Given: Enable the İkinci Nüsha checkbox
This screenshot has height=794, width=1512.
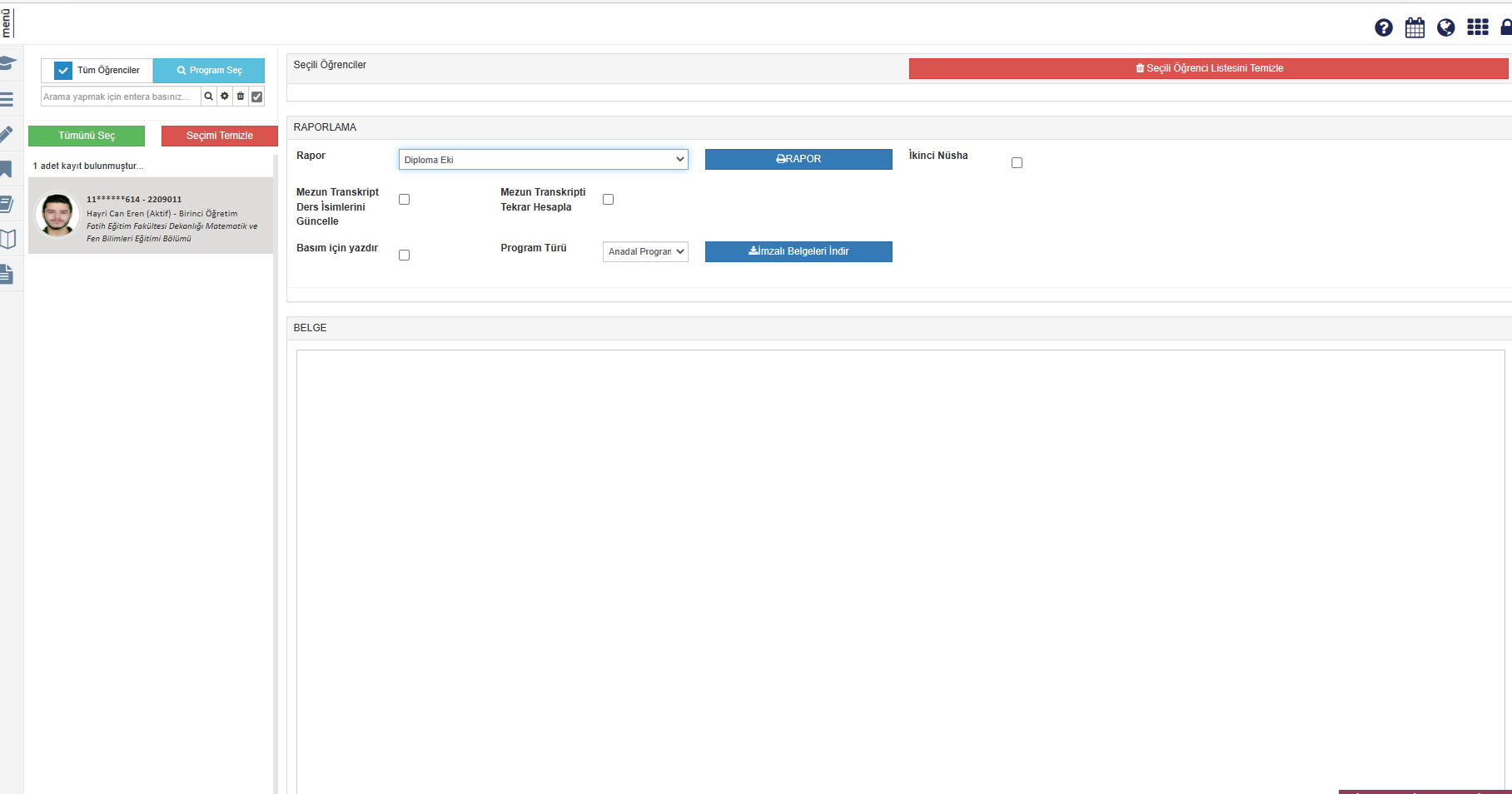Looking at the screenshot, I should click(1017, 163).
